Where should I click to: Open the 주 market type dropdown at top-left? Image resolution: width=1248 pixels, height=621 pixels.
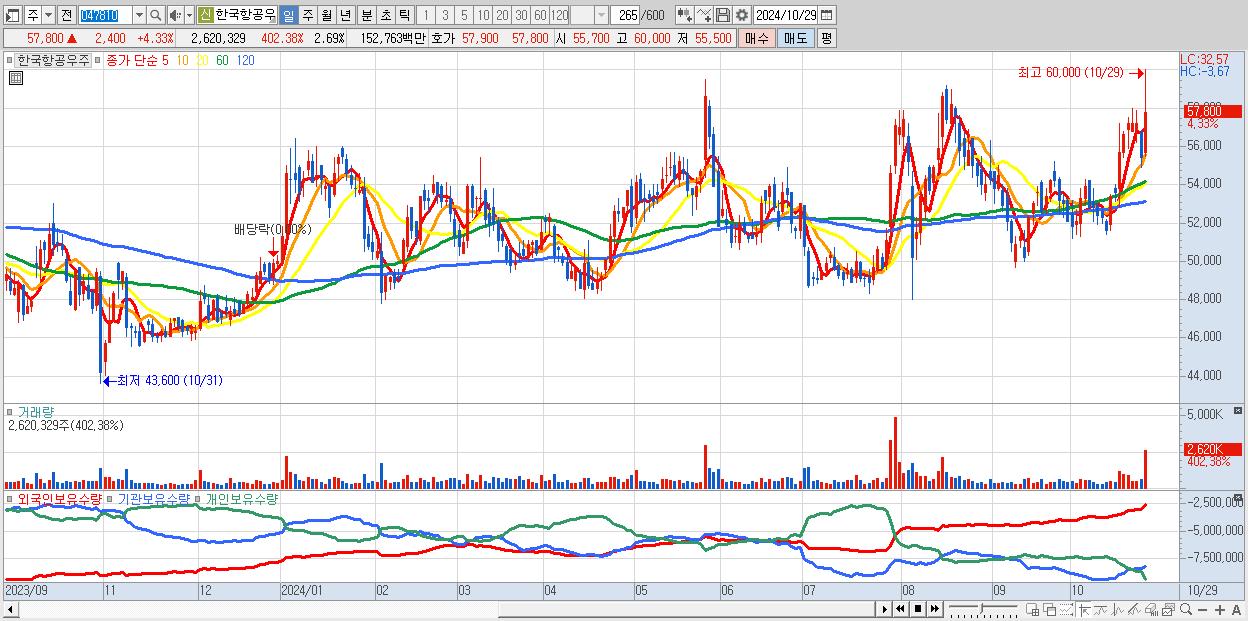point(48,15)
